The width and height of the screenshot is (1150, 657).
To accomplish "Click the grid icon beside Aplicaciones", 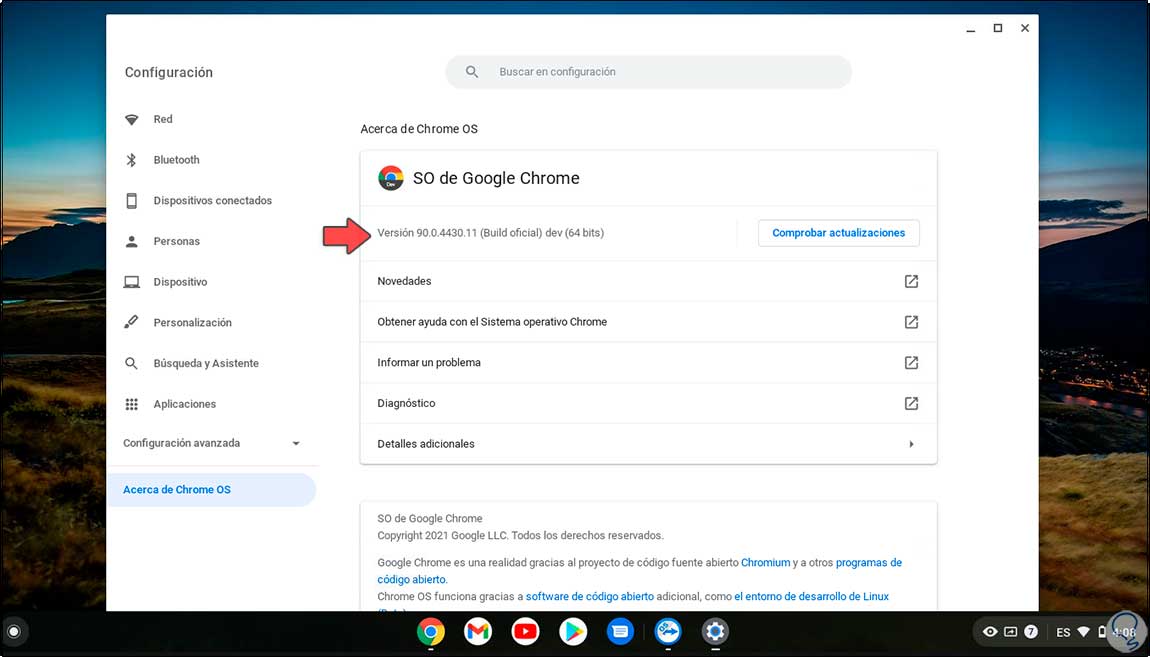I will tap(131, 404).
